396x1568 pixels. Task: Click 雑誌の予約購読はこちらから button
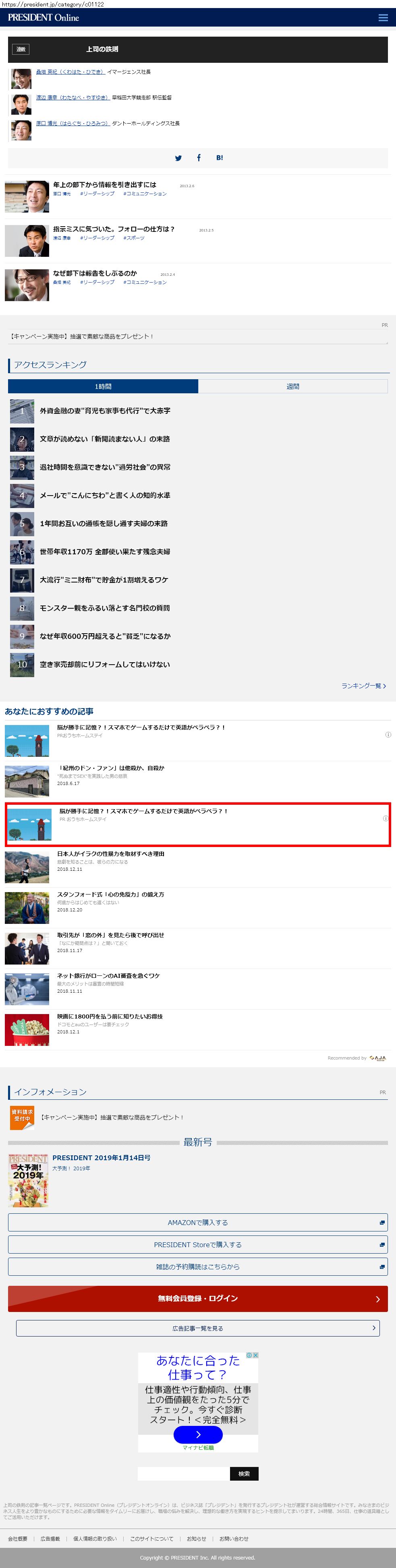pos(198,1266)
